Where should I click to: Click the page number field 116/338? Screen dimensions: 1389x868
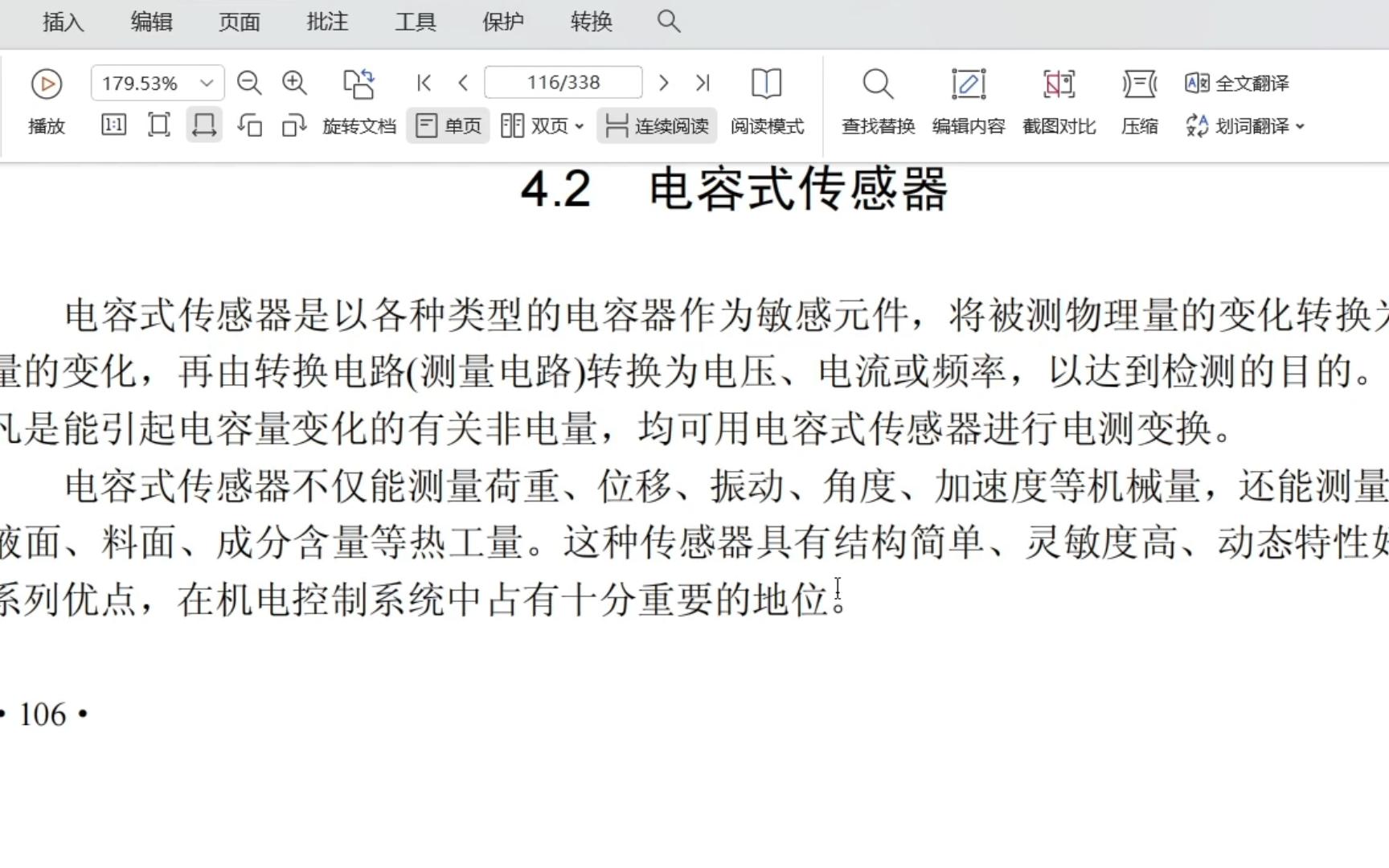[x=563, y=83]
